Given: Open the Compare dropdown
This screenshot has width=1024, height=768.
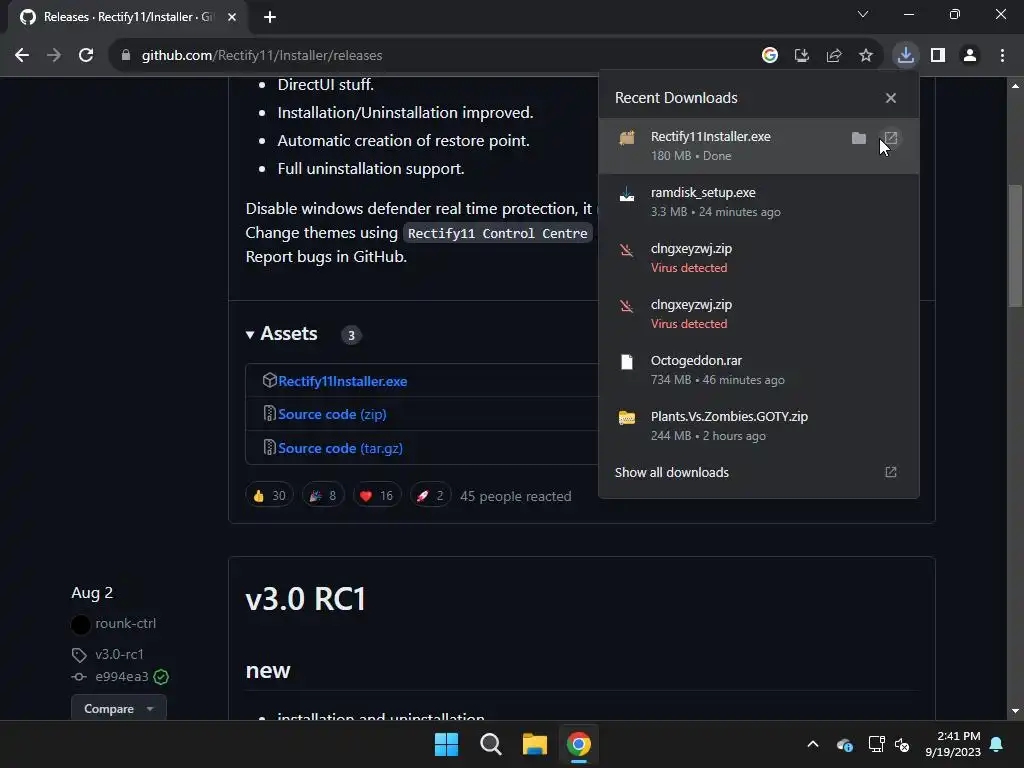Looking at the screenshot, I should pyautogui.click(x=119, y=709).
